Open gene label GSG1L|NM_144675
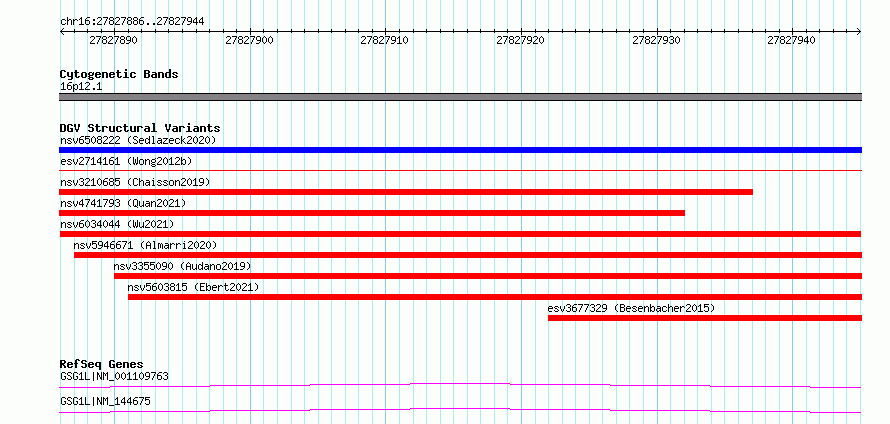The height and width of the screenshot is (424, 890). (x=105, y=402)
